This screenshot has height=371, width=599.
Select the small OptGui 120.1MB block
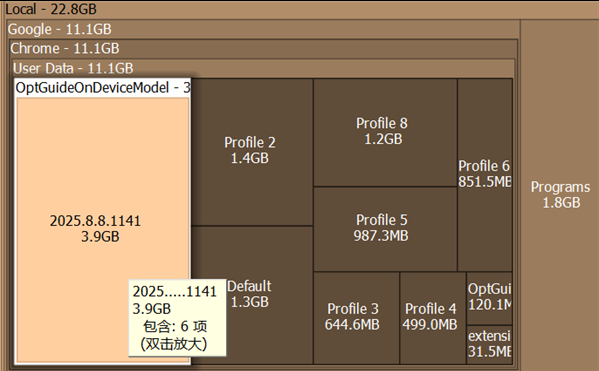click(x=489, y=298)
